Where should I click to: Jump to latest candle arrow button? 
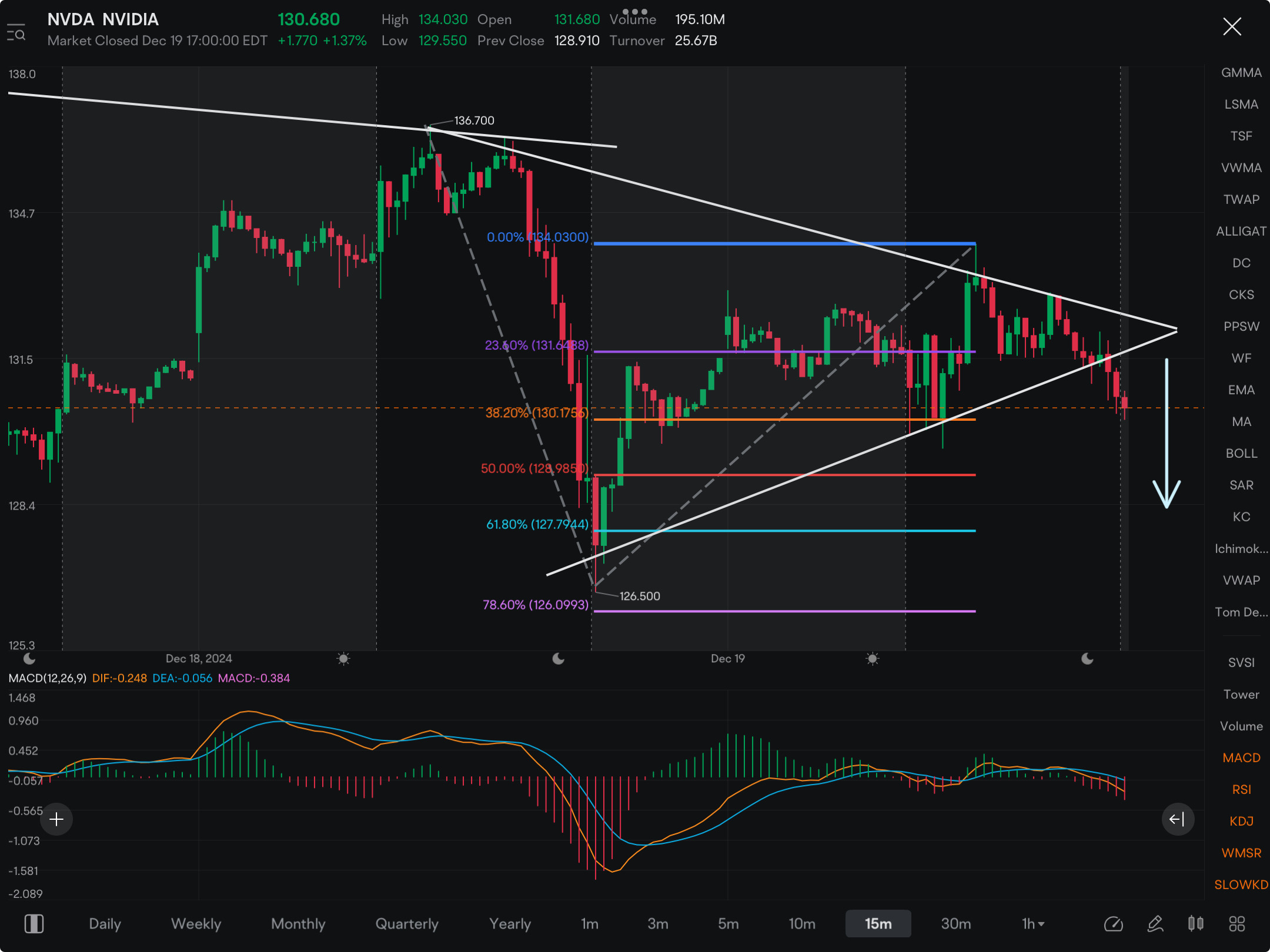click(x=1177, y=819)
